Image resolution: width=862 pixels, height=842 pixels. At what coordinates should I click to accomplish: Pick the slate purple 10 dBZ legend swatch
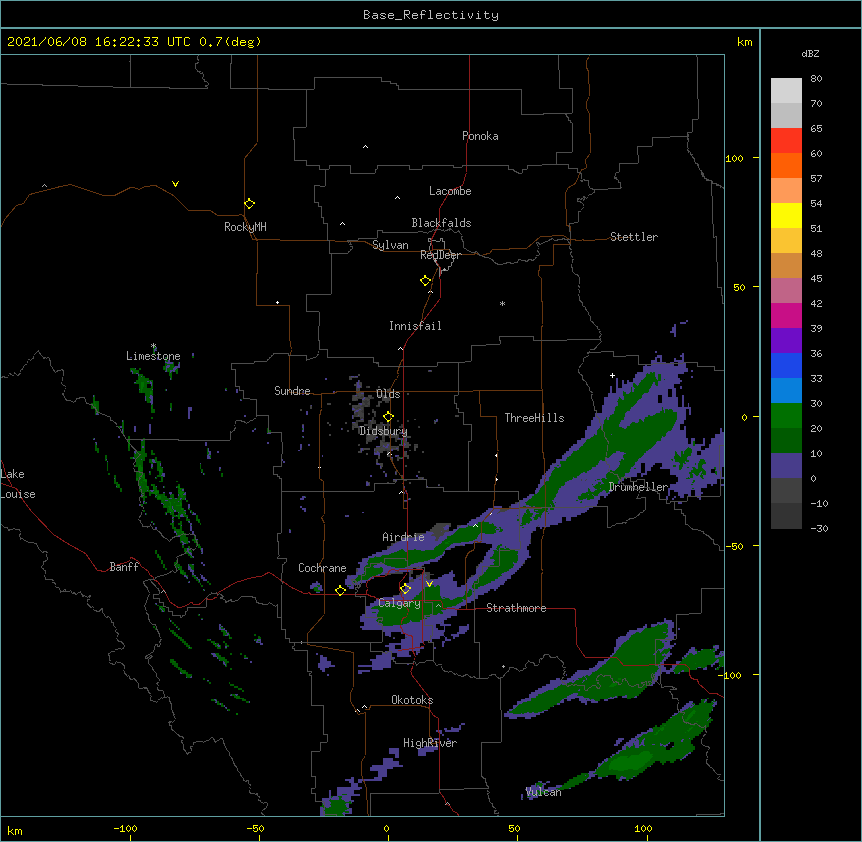(786, 466)
